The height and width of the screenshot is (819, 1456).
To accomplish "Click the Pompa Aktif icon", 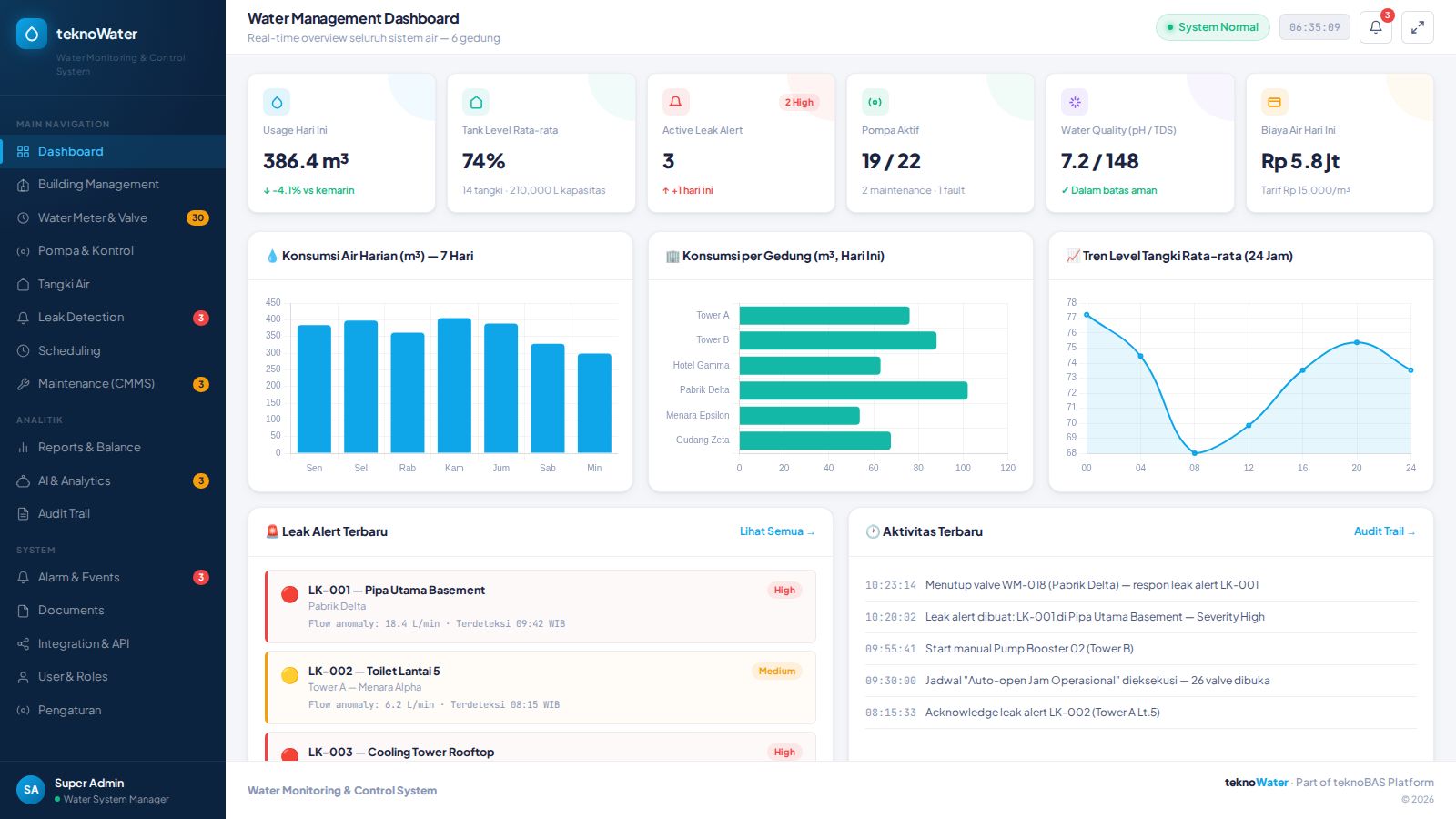I will pyautogui.click(x=875, y=102).
